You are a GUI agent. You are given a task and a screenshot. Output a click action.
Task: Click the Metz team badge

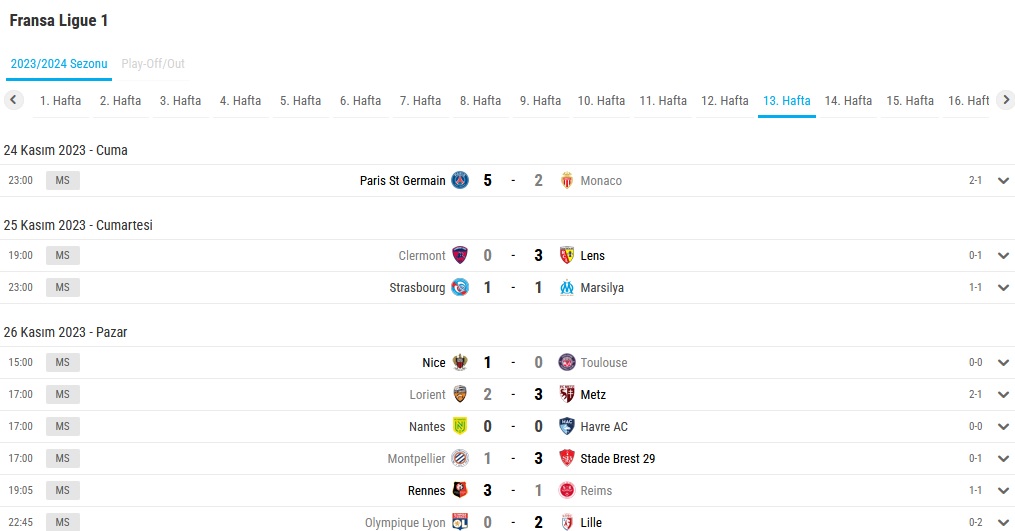[x=566, y=394]
